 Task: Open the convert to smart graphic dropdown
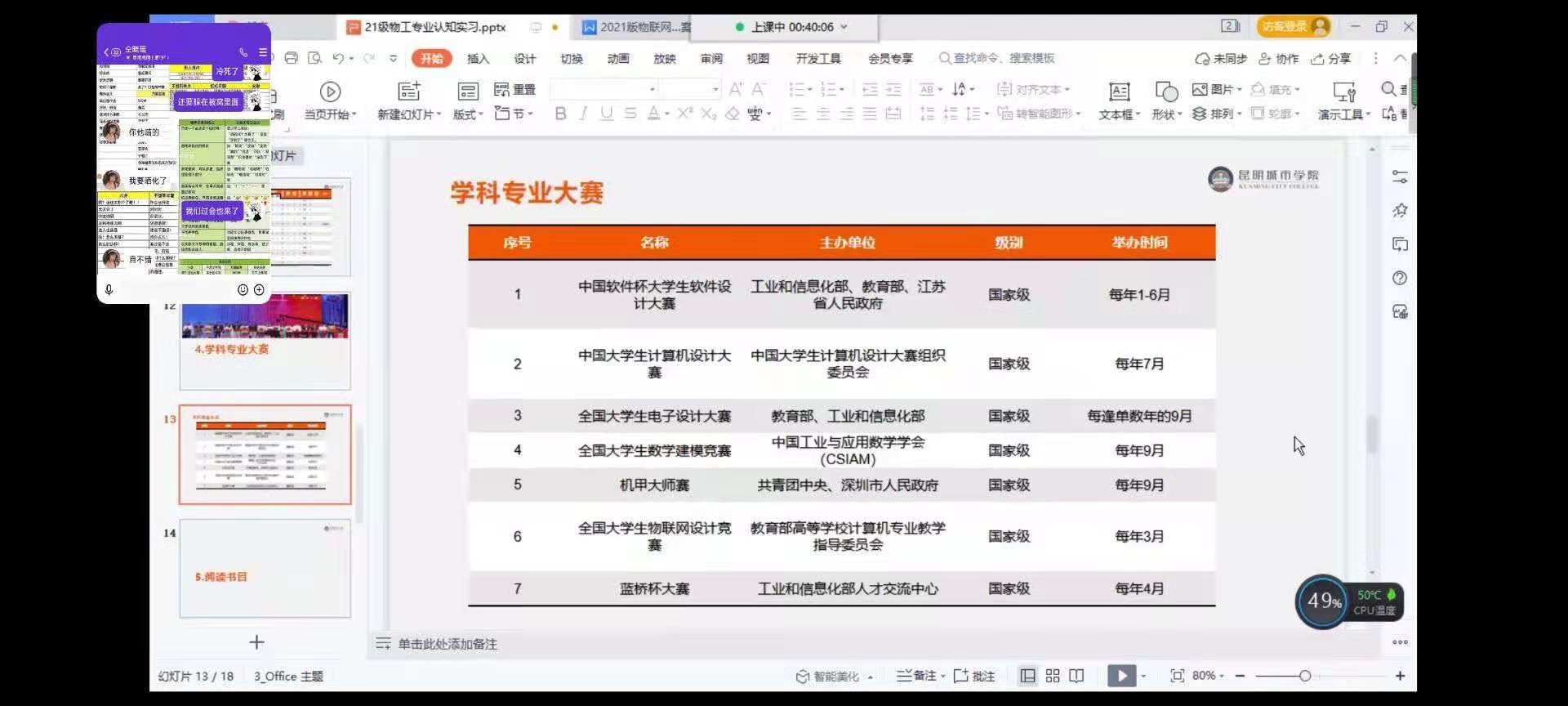pyautogui.click(x=1039, y=114)
